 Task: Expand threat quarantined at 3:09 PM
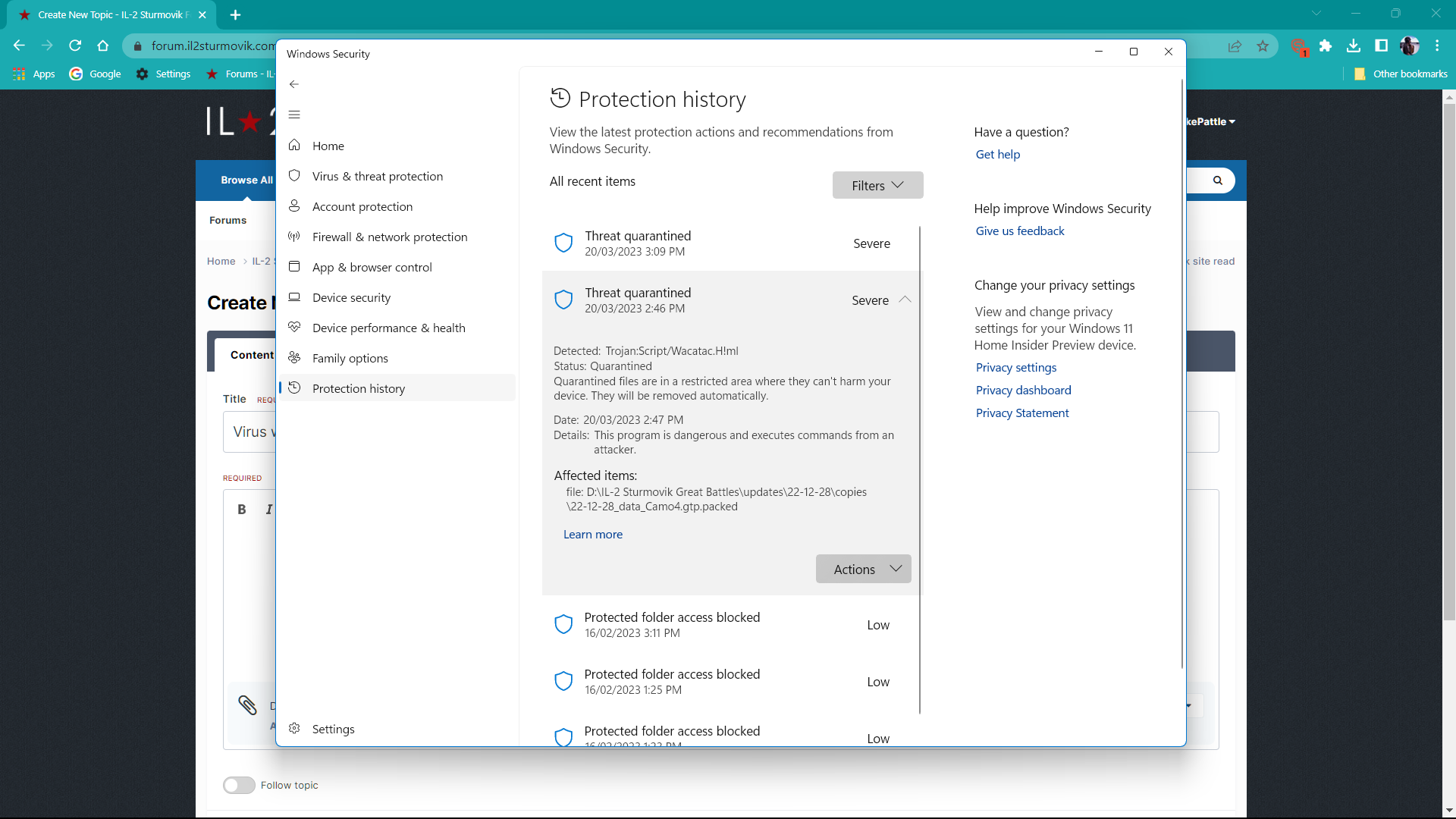730,243
